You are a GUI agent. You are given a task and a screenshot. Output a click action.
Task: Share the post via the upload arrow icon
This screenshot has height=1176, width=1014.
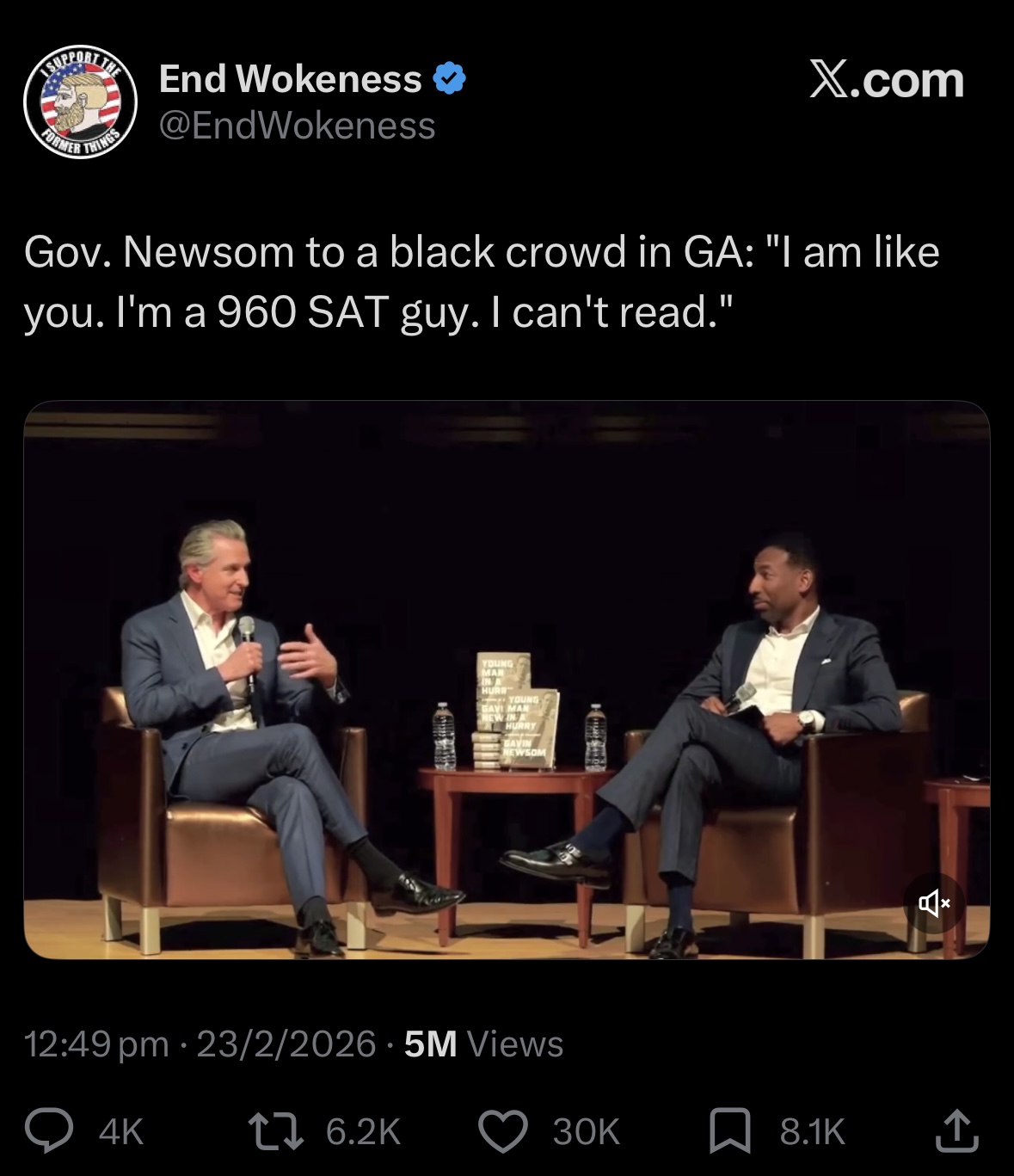click(956, 1131)
